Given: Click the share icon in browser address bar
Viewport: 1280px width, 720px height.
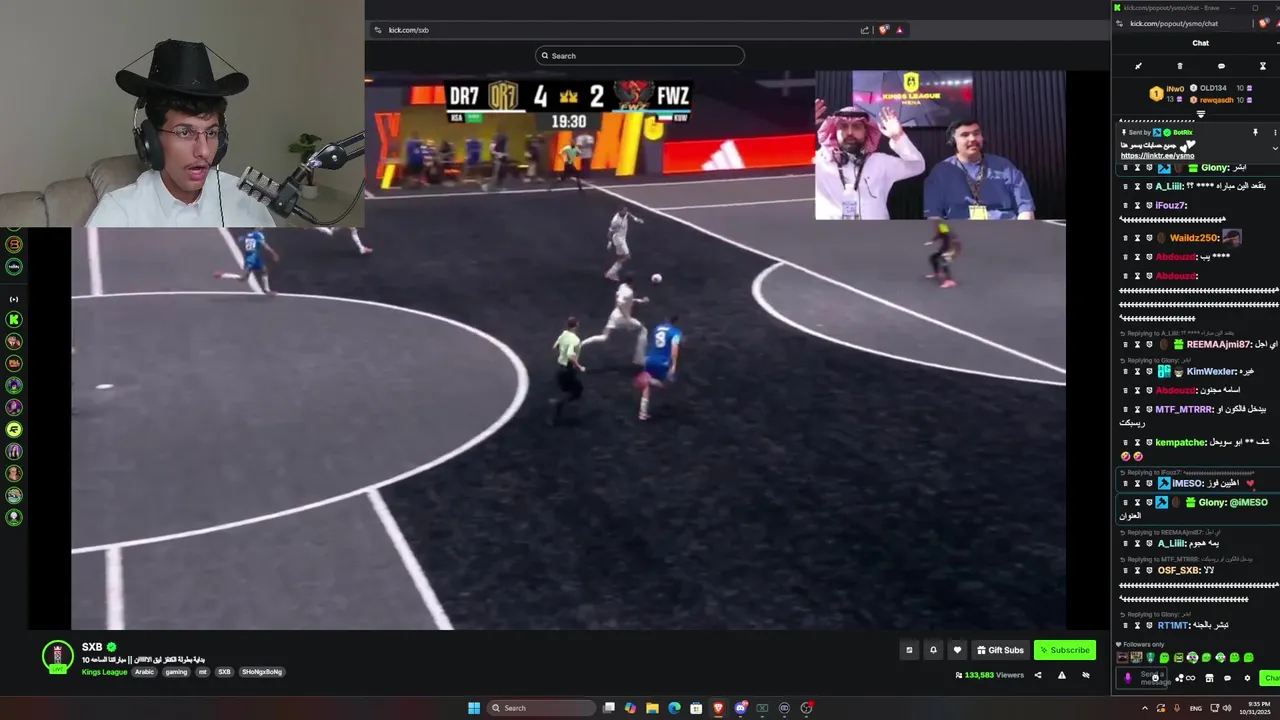Looking at the screenshot, I should (865, 30).
